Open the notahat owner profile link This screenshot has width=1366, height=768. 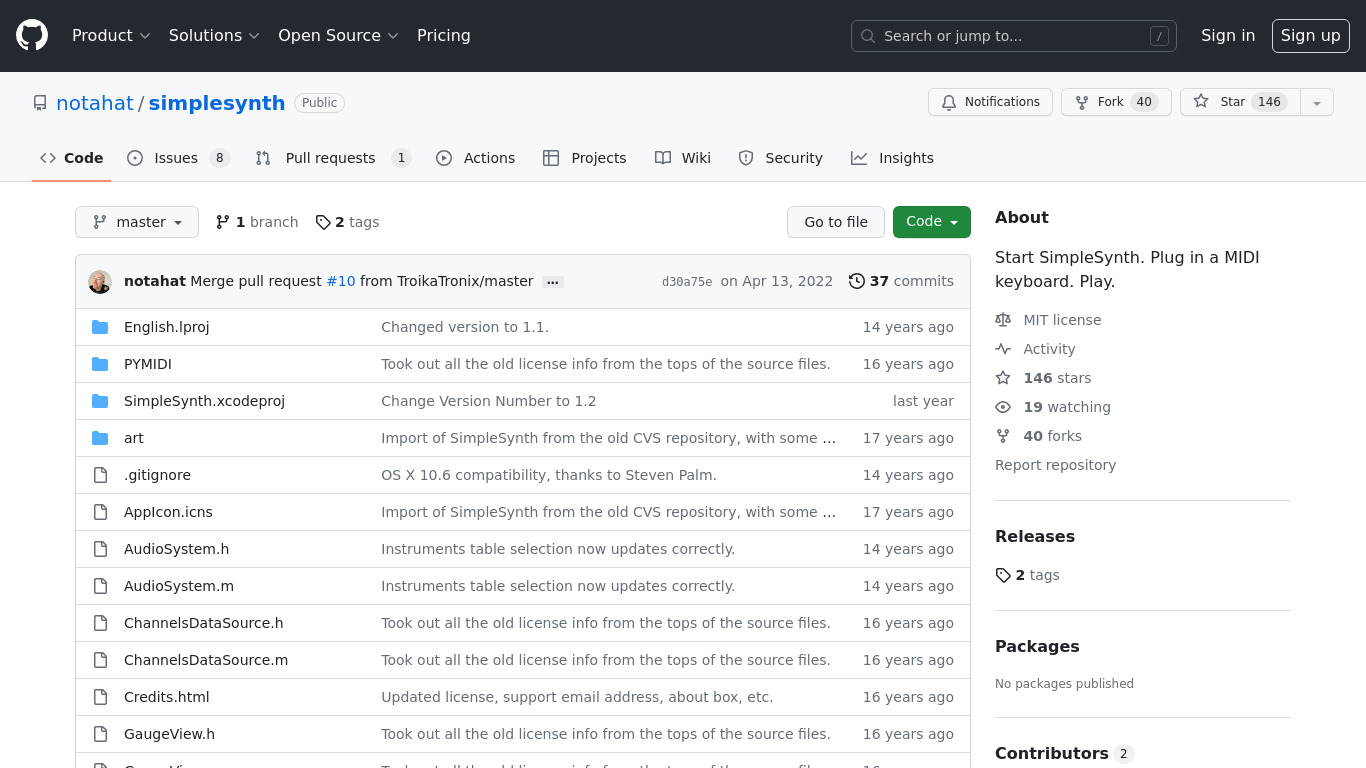(x=95, y=103)
